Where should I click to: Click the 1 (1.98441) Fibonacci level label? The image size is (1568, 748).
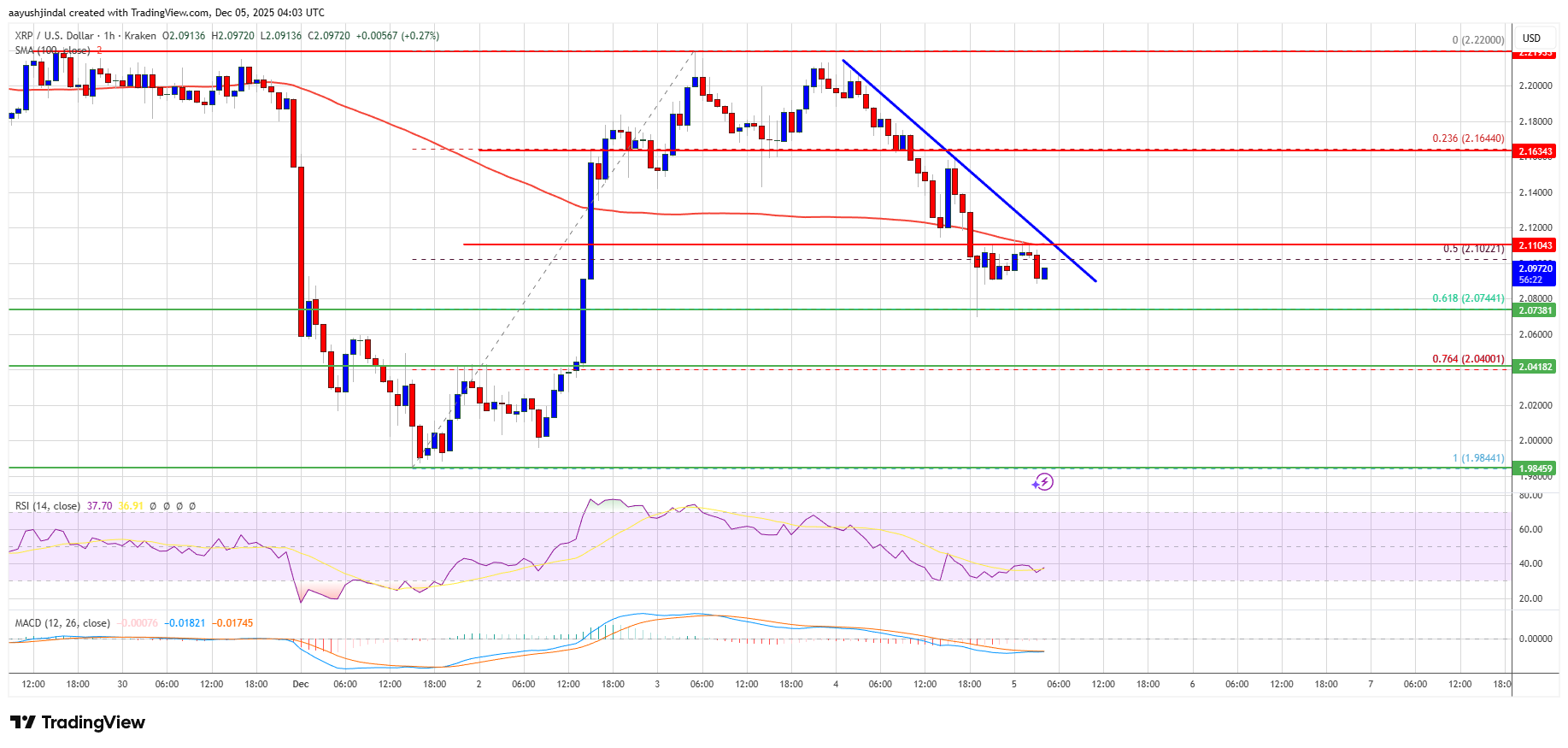(x=1478, y=458)
